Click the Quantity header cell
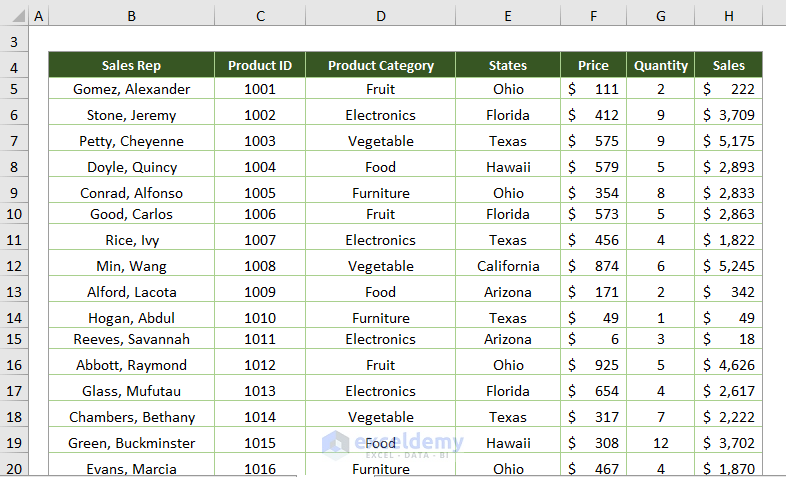Viewport: 786px width, 477px height. 661,65
